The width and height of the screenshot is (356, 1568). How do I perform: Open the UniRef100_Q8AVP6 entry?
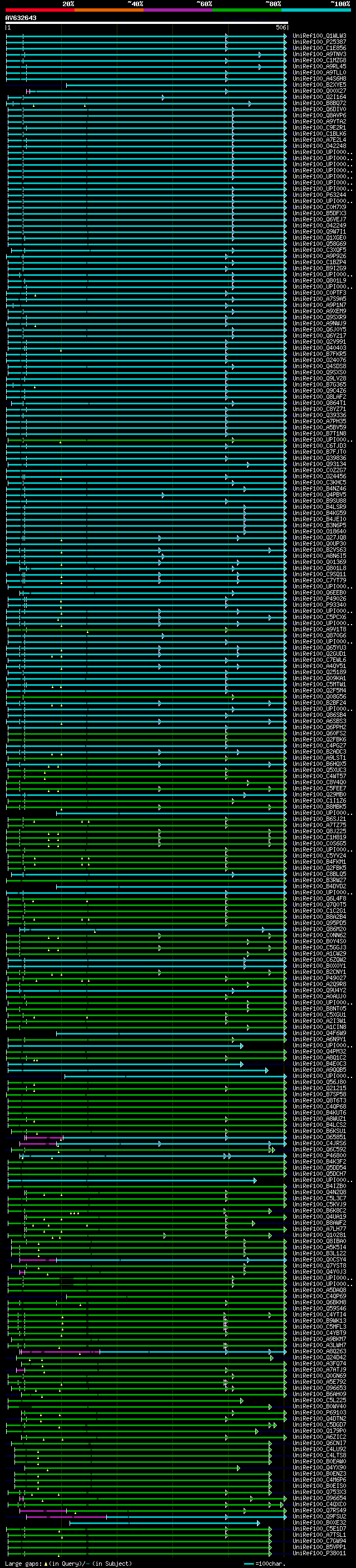319,115
